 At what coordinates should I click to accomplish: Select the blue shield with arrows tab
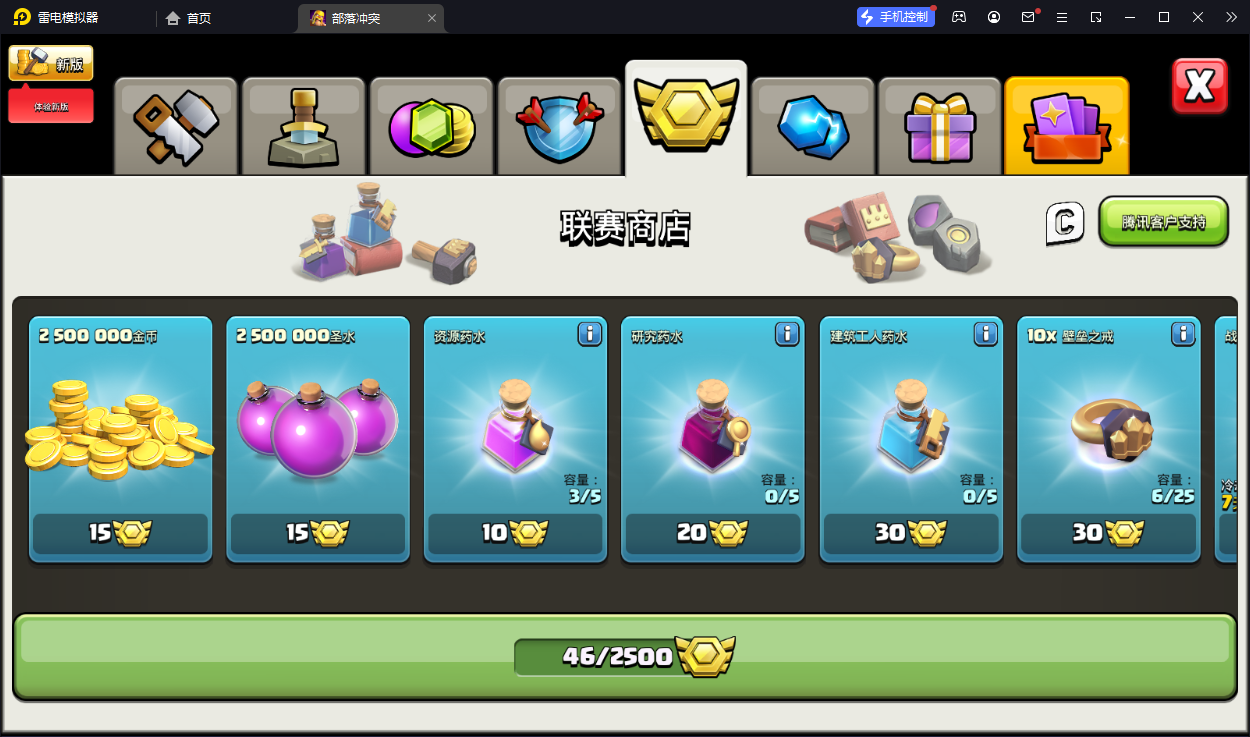pos(559,127)
